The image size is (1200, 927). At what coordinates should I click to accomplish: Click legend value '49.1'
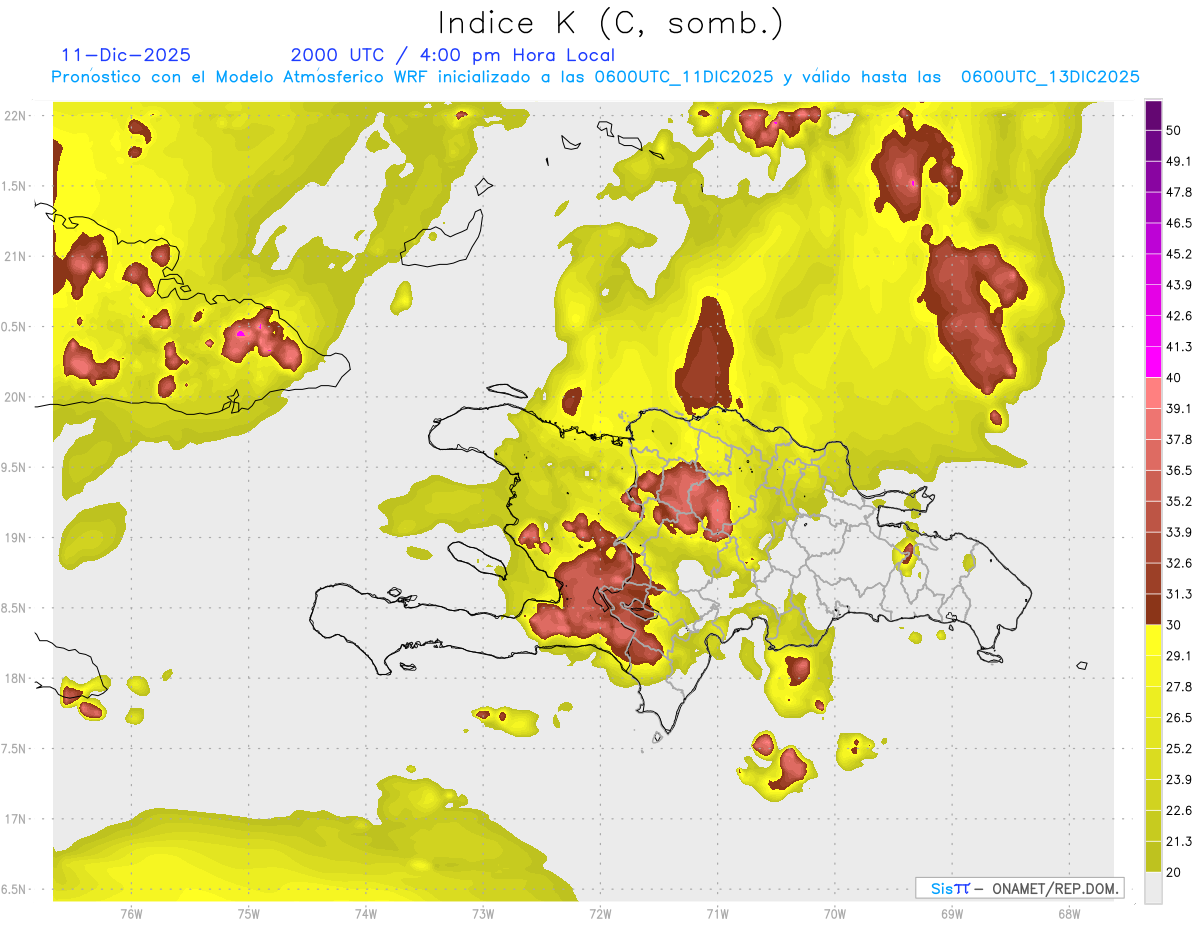point(1179,161)
